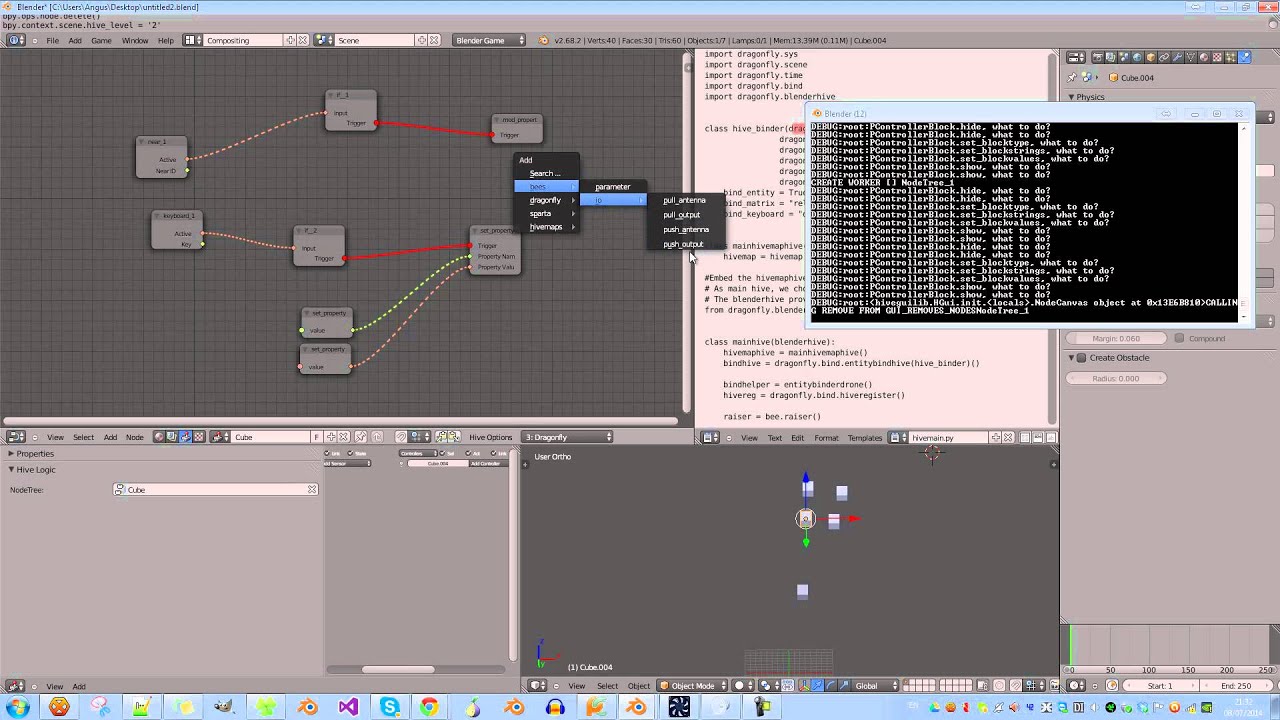Open the Object Mode dropdown
The width and height of the screenshot is (1280, 720).
693,685
